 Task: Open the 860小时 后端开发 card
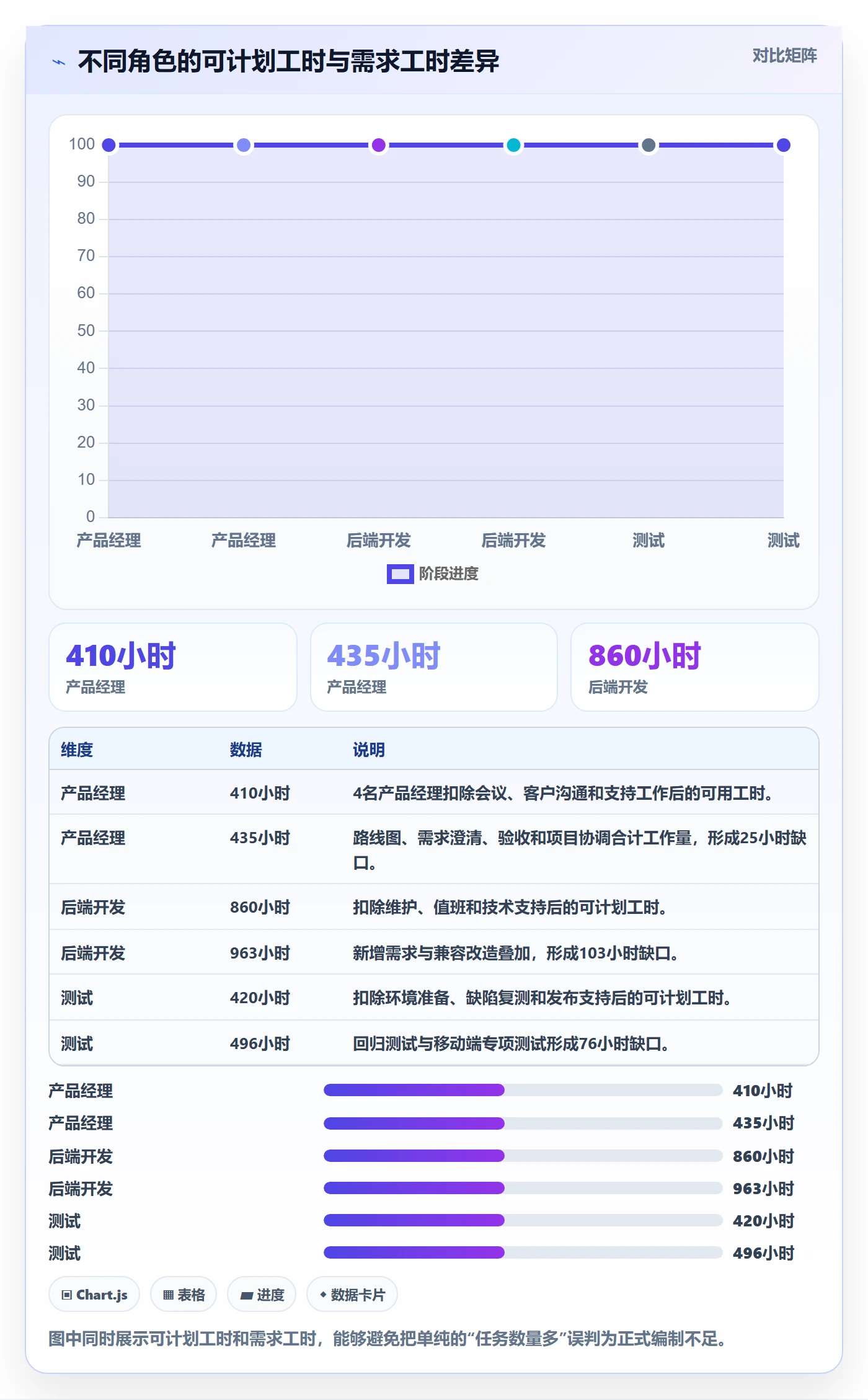click(694, 667)
